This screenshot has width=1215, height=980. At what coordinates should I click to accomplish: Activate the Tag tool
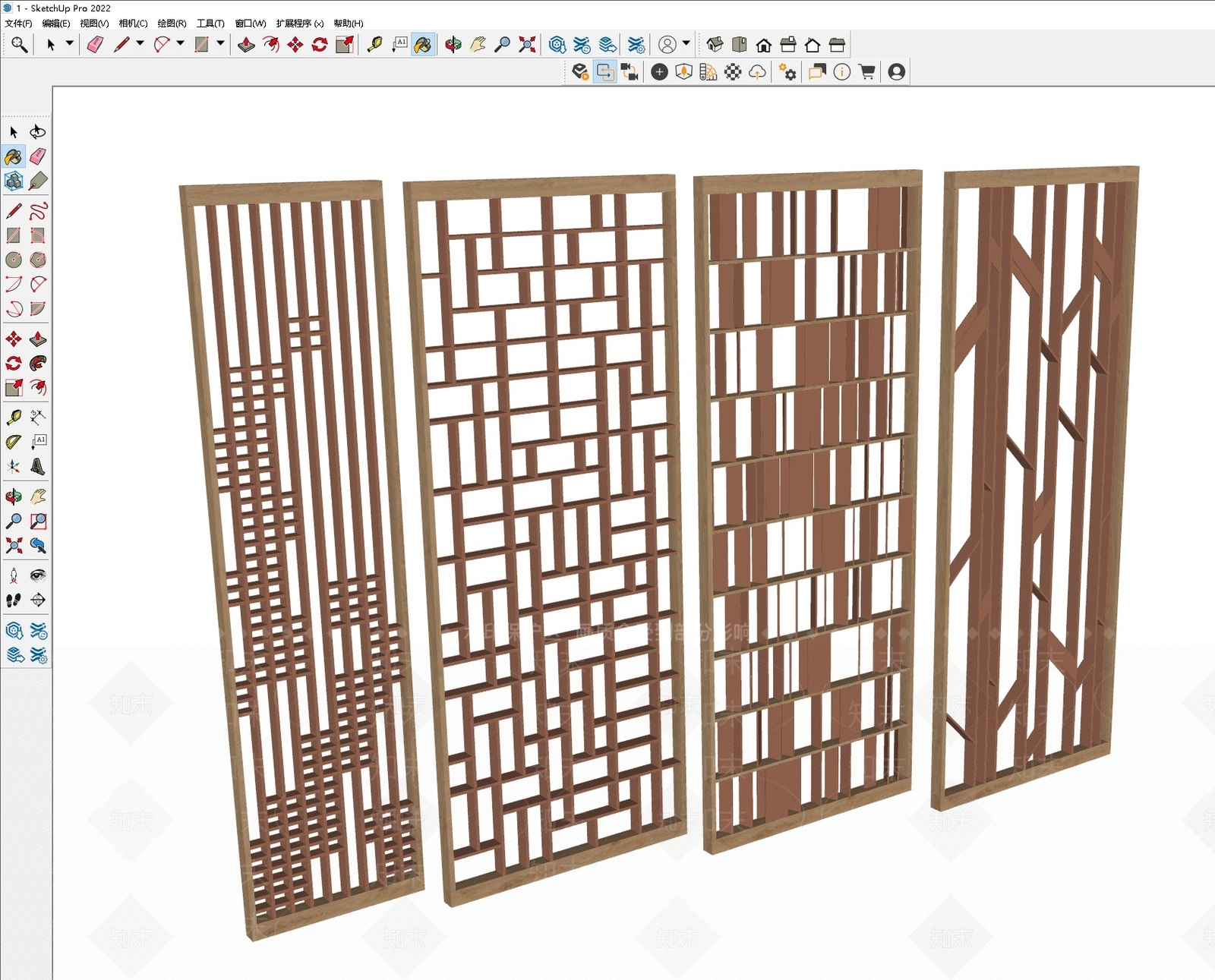coord(37,181)
